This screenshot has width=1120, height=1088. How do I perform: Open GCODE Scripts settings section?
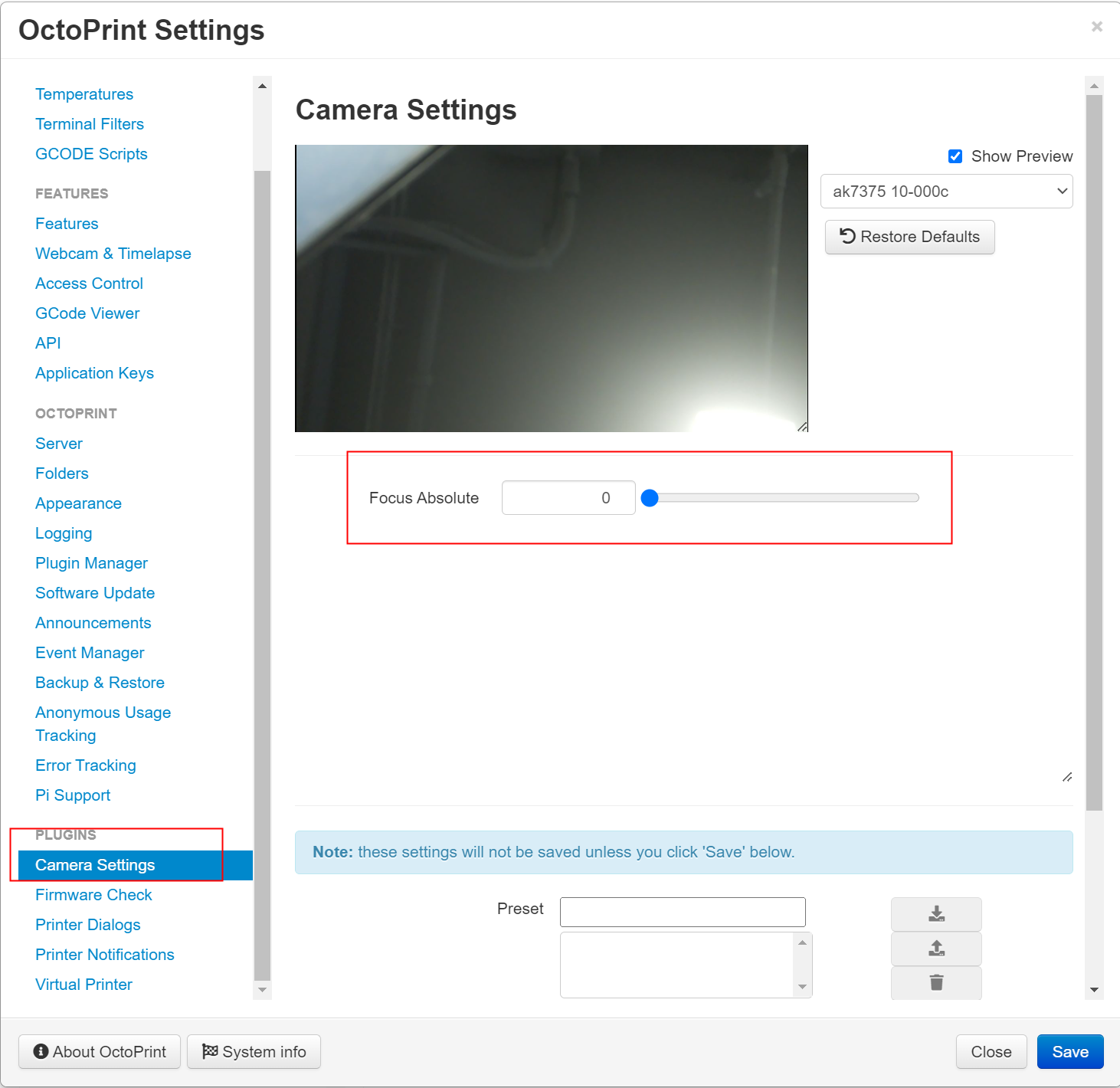pyautogui.click(x=91, y=154)
